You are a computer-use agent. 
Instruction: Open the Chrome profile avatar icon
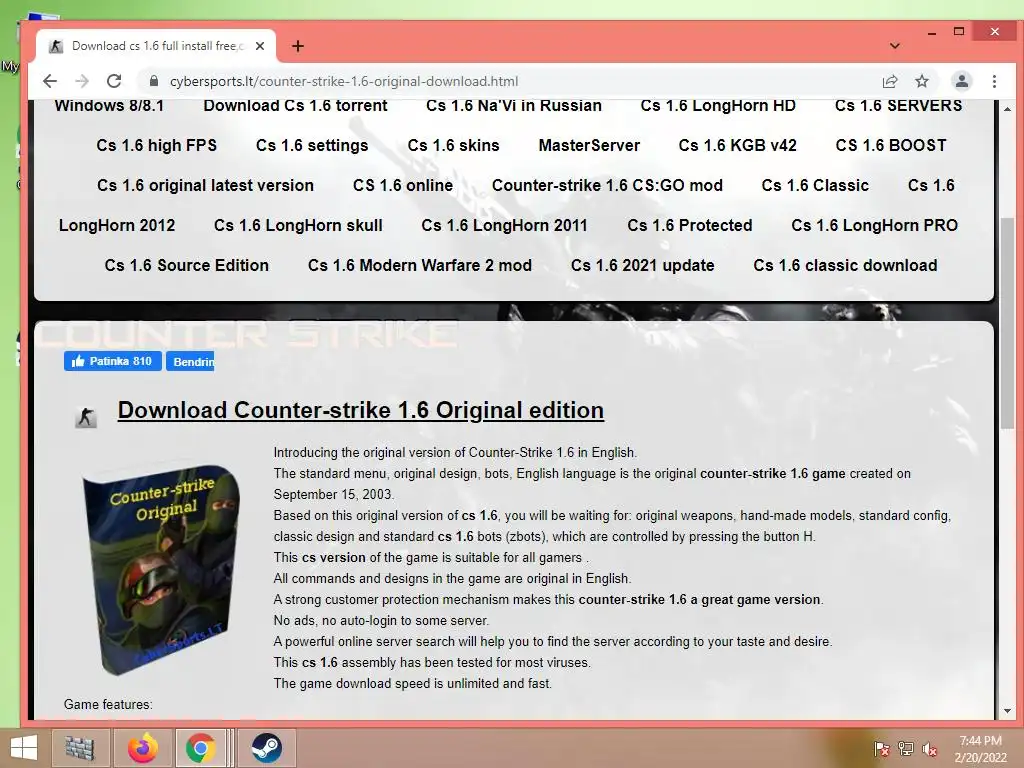click(961, 81)
